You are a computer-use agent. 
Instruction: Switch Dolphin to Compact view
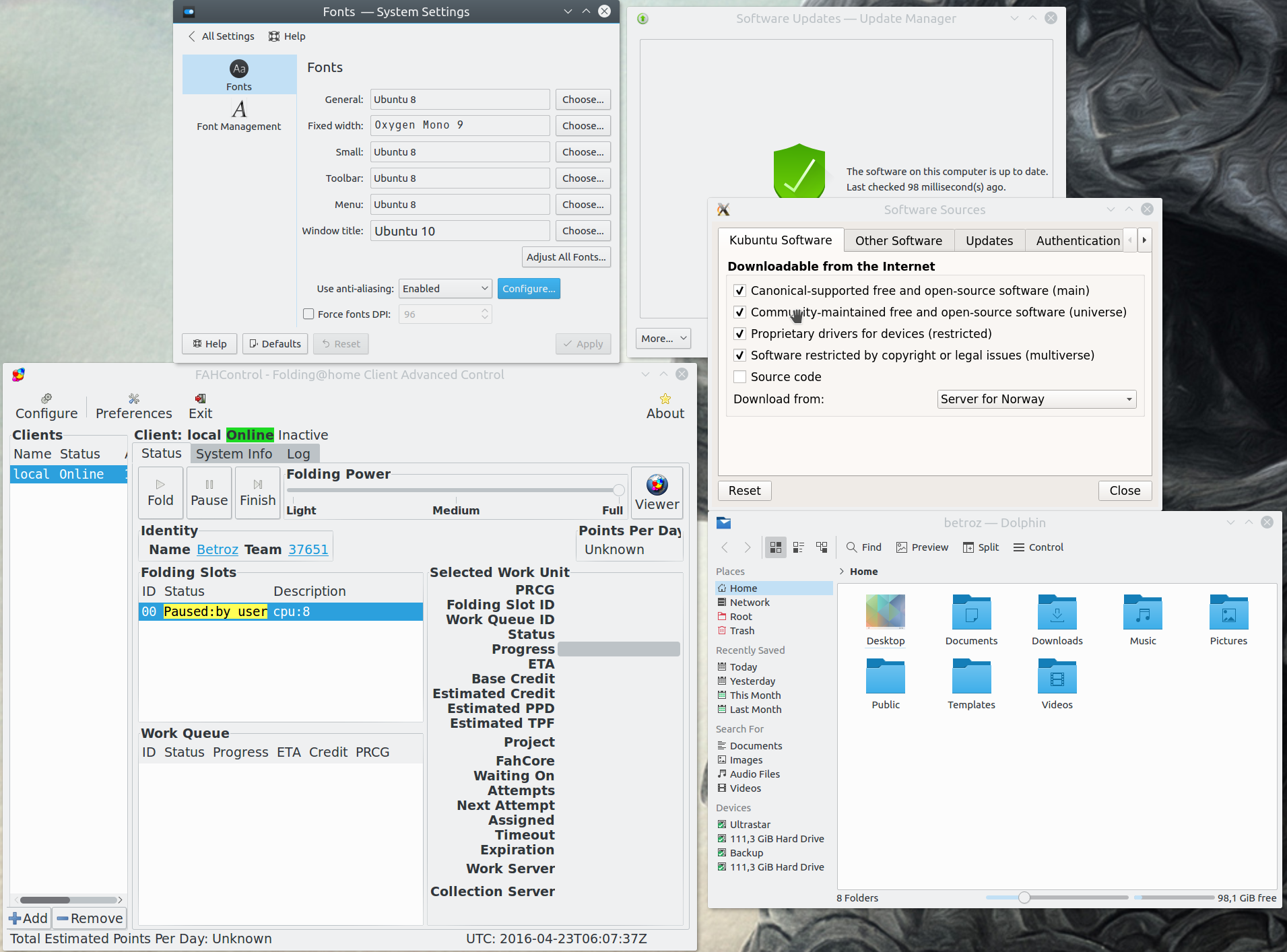(799, 547)
